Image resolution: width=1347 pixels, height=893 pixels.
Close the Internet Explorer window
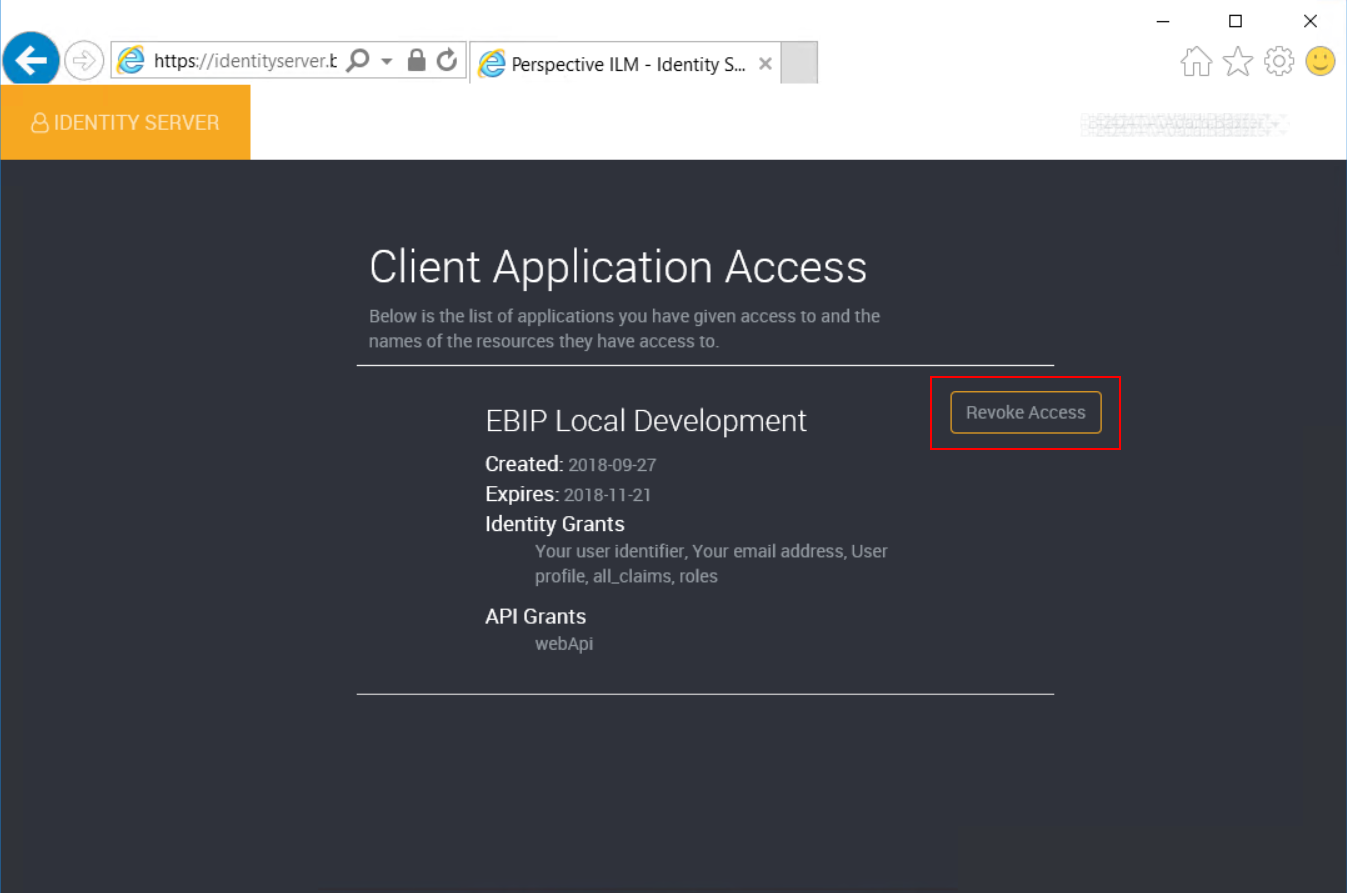coord(1310,21)
